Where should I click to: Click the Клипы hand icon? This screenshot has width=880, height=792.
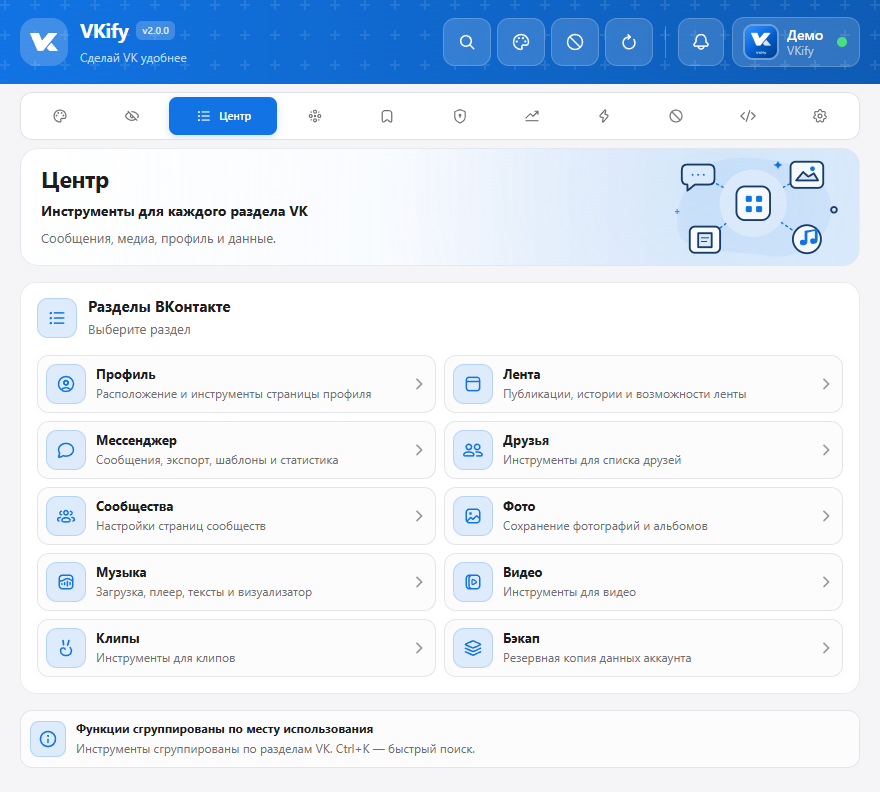(x=66, y=648)
